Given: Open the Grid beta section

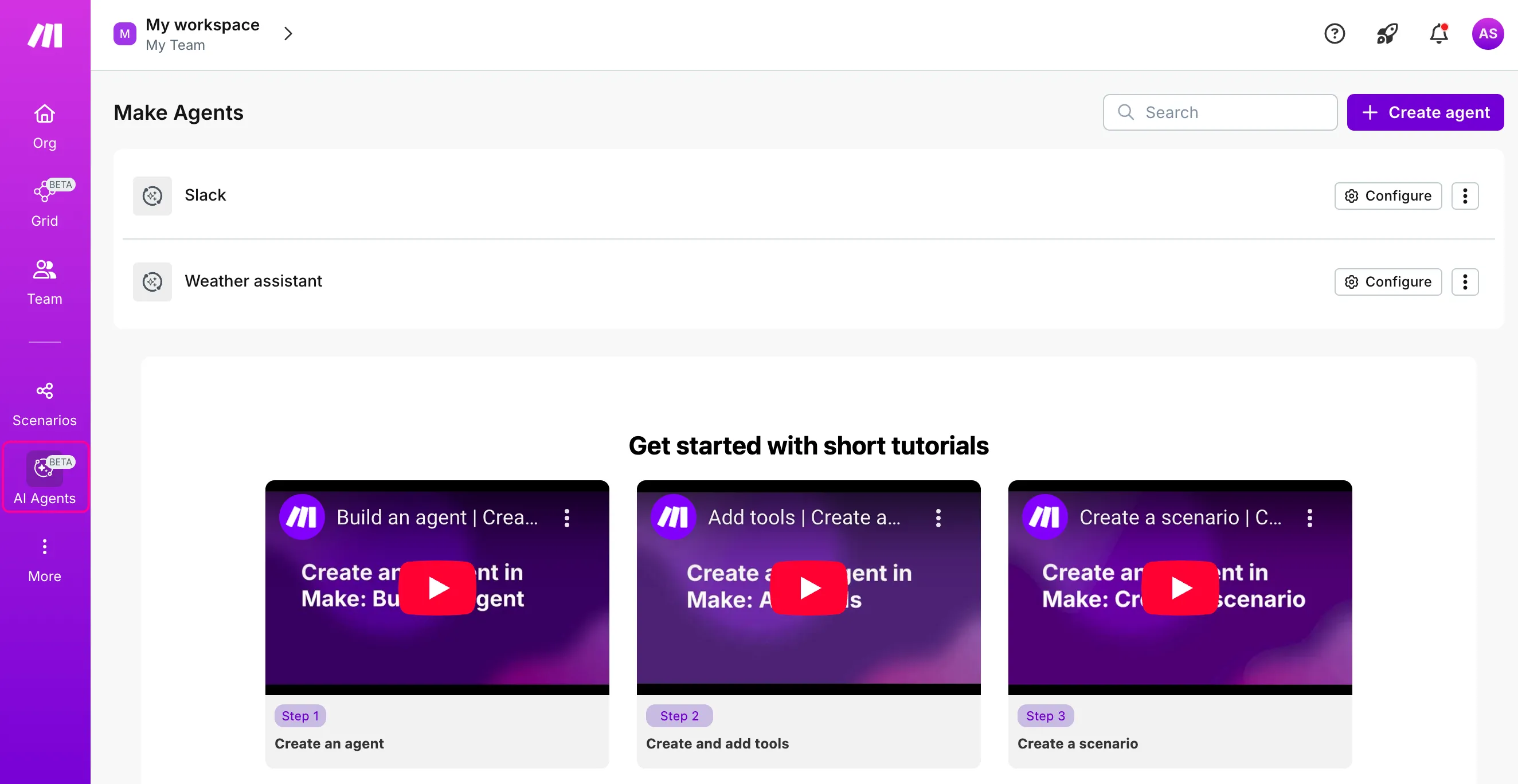Looking at the screenshot, I should coord(45,203).
